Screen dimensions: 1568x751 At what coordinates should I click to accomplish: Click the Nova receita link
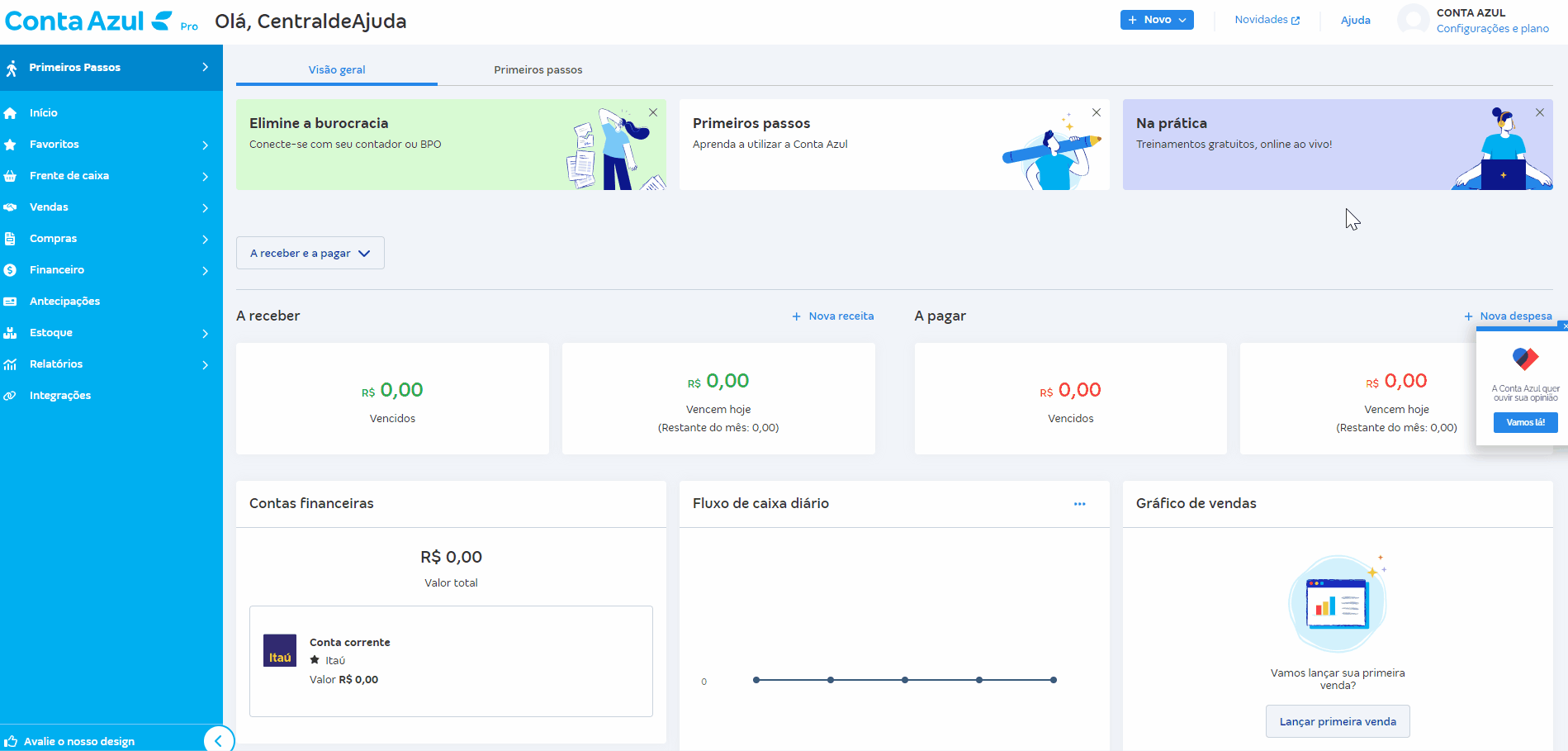point(841,316)
